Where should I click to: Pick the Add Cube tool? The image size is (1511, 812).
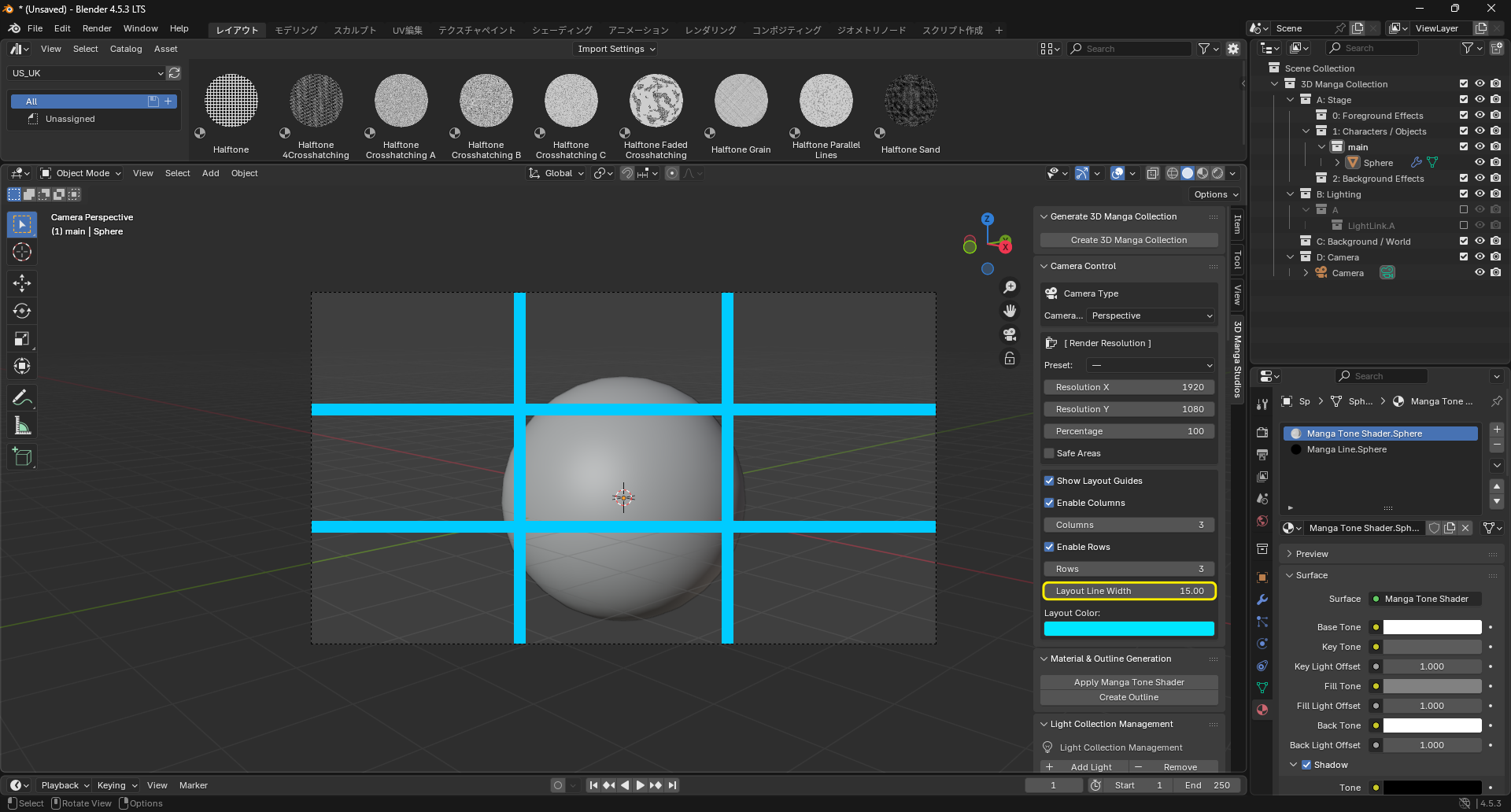pos(22,456)
